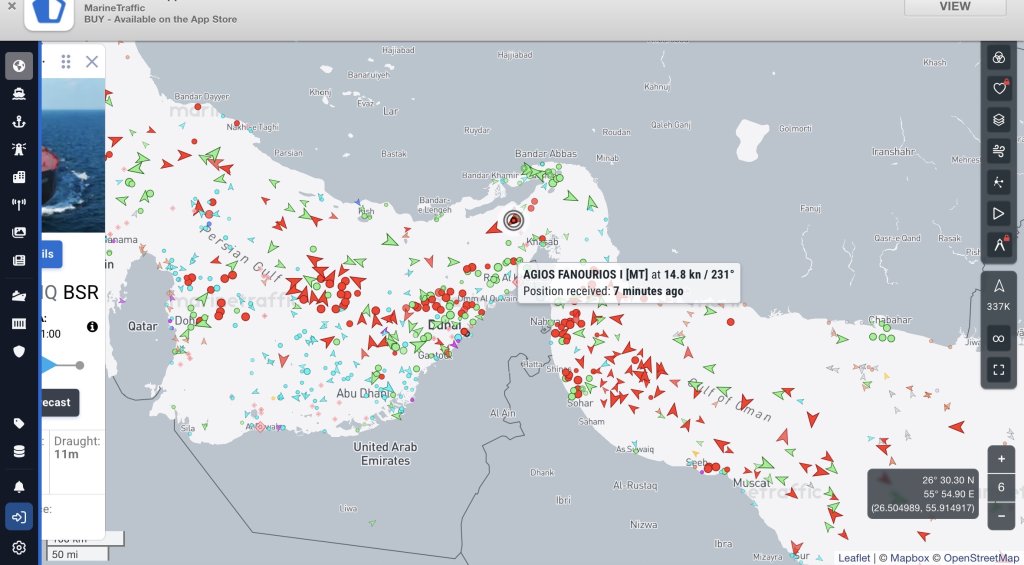Open the lighthouse Lights icon in sidebar
The image size is (1024, 565).
point(19,150)
